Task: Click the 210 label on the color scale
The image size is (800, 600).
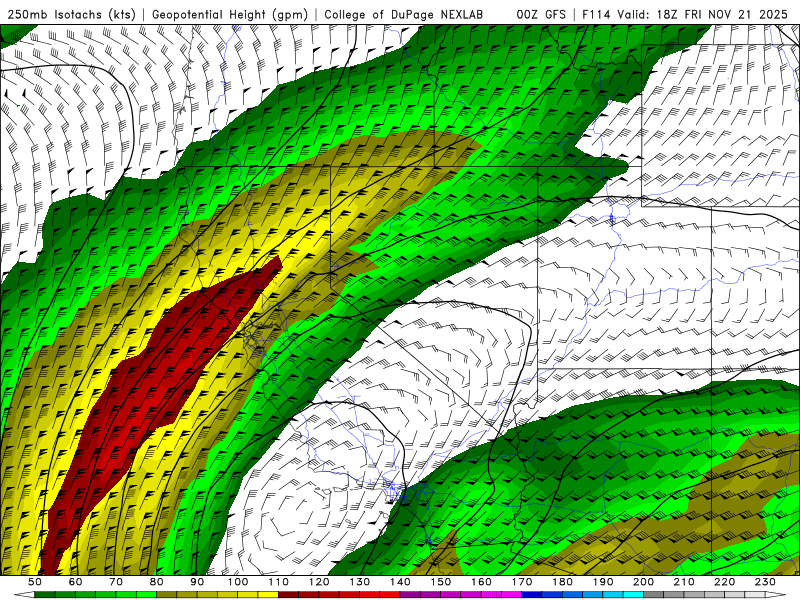Action: pos(685,582)
